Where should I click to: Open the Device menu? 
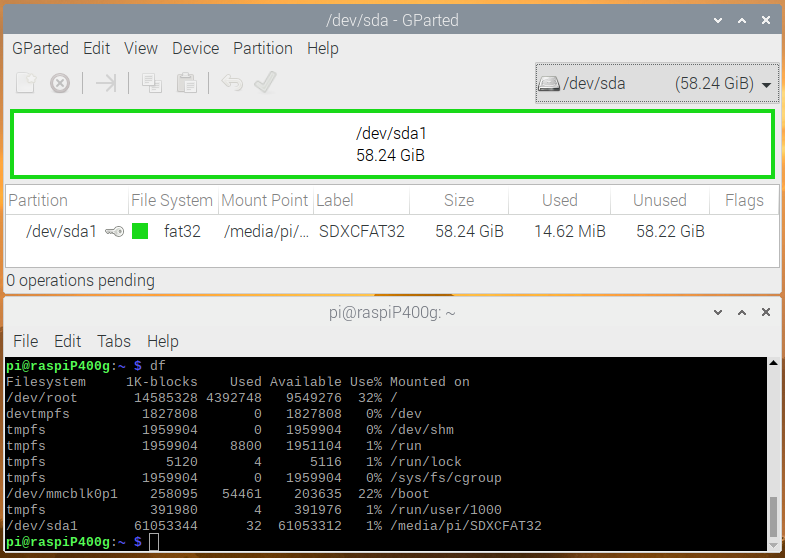pos(196,49)
